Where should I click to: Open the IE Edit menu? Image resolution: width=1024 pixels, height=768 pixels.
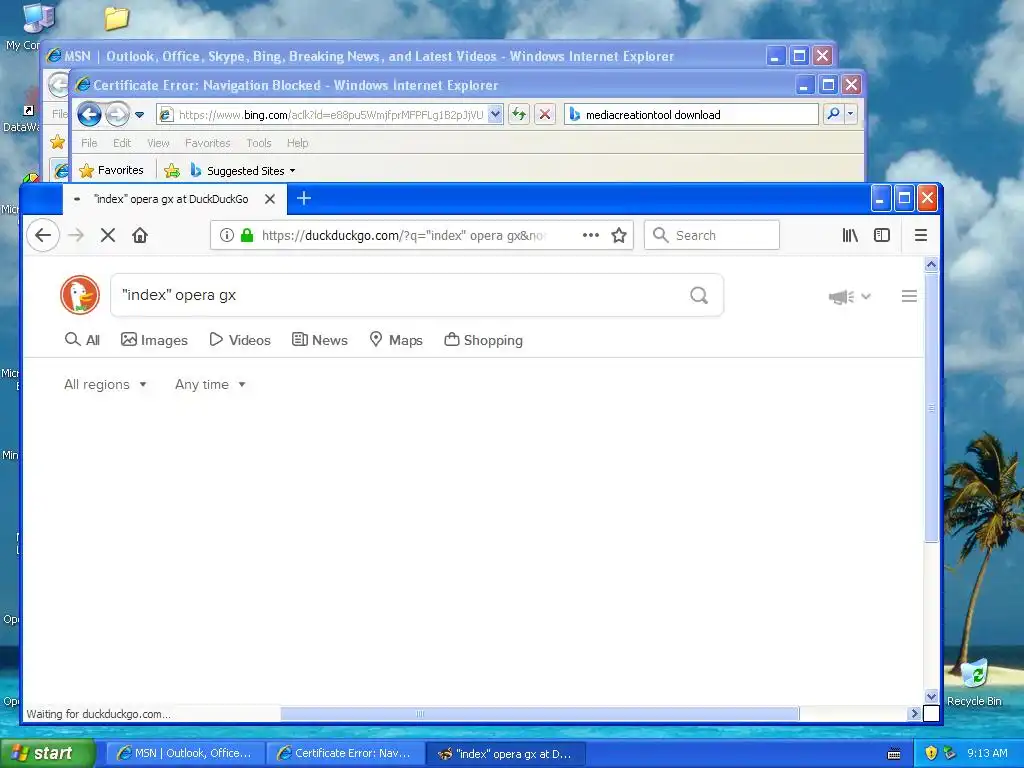pos(121,143)
